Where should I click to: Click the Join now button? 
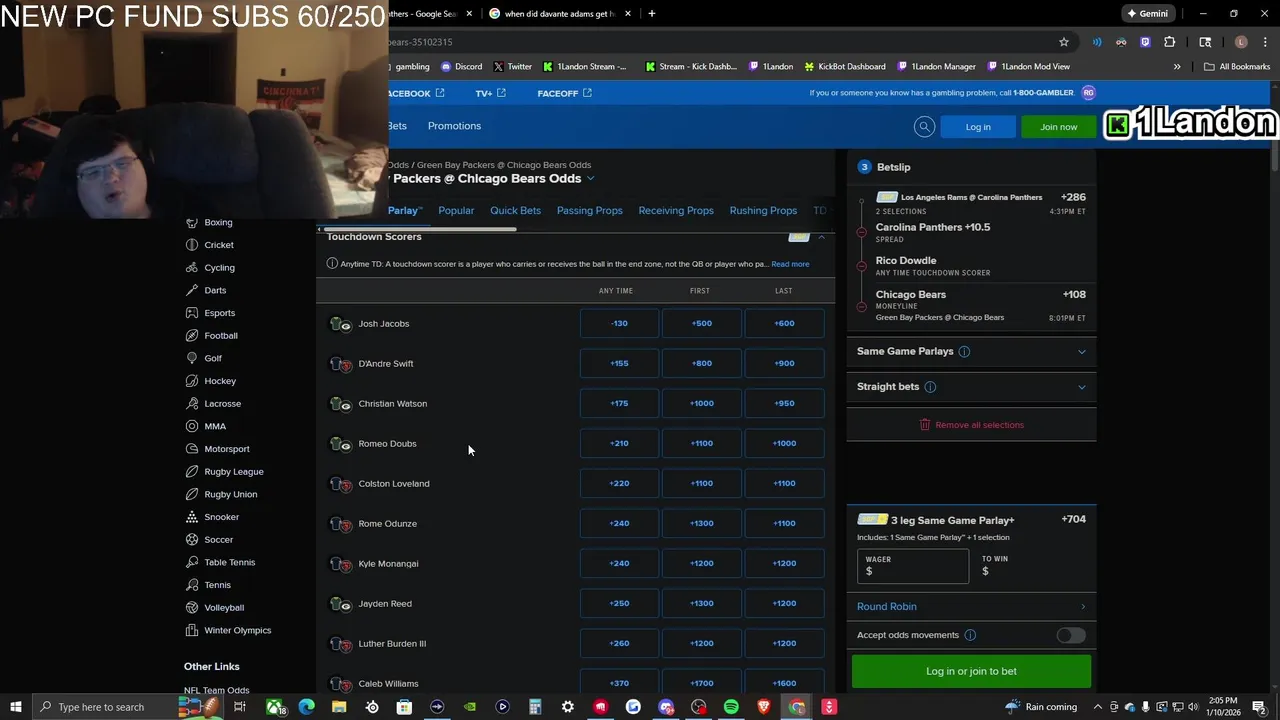(1058, 127)
